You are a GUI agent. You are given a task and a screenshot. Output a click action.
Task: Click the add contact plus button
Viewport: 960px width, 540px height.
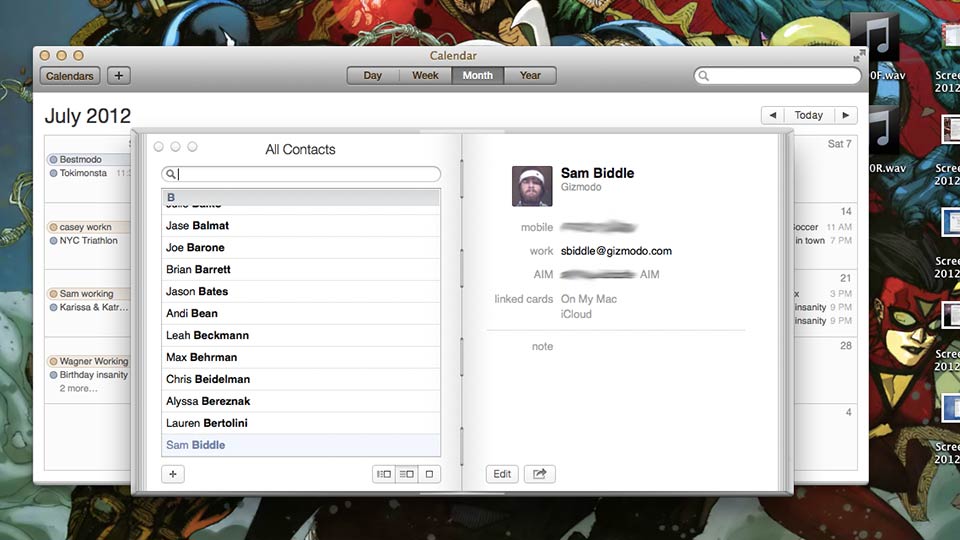[172, 474]
